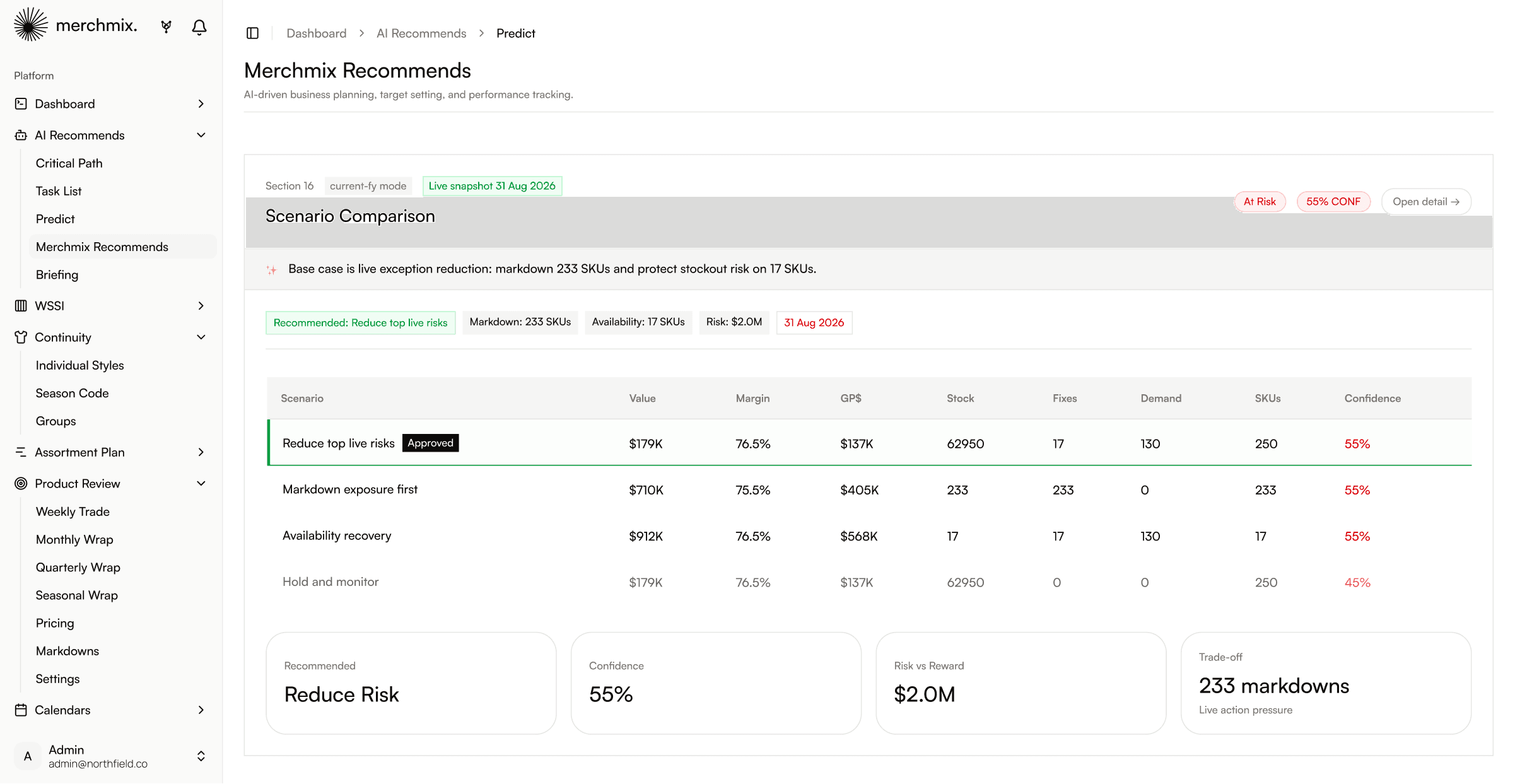Click the Admin avatar letter A
The image size is (1515, 784).
[28, 756]
